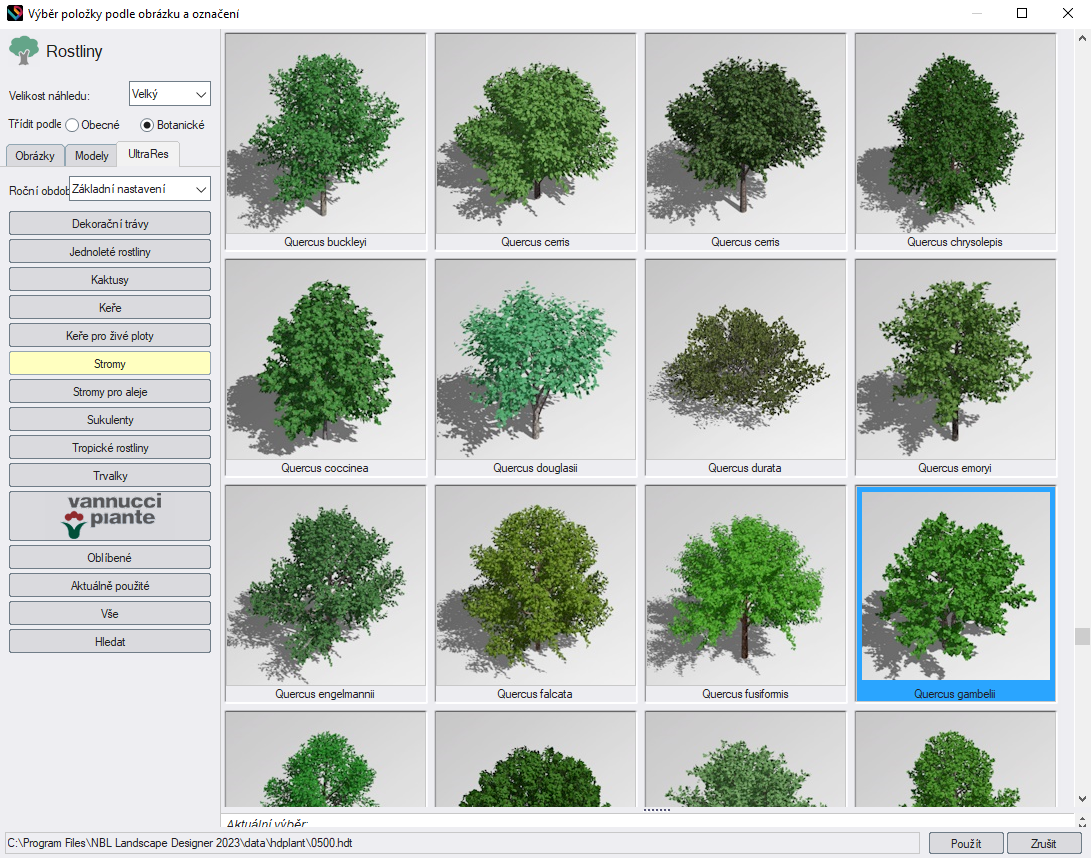Click the Třídit podle label
This screenshot has width=1091, height=858.
(35, 124)
